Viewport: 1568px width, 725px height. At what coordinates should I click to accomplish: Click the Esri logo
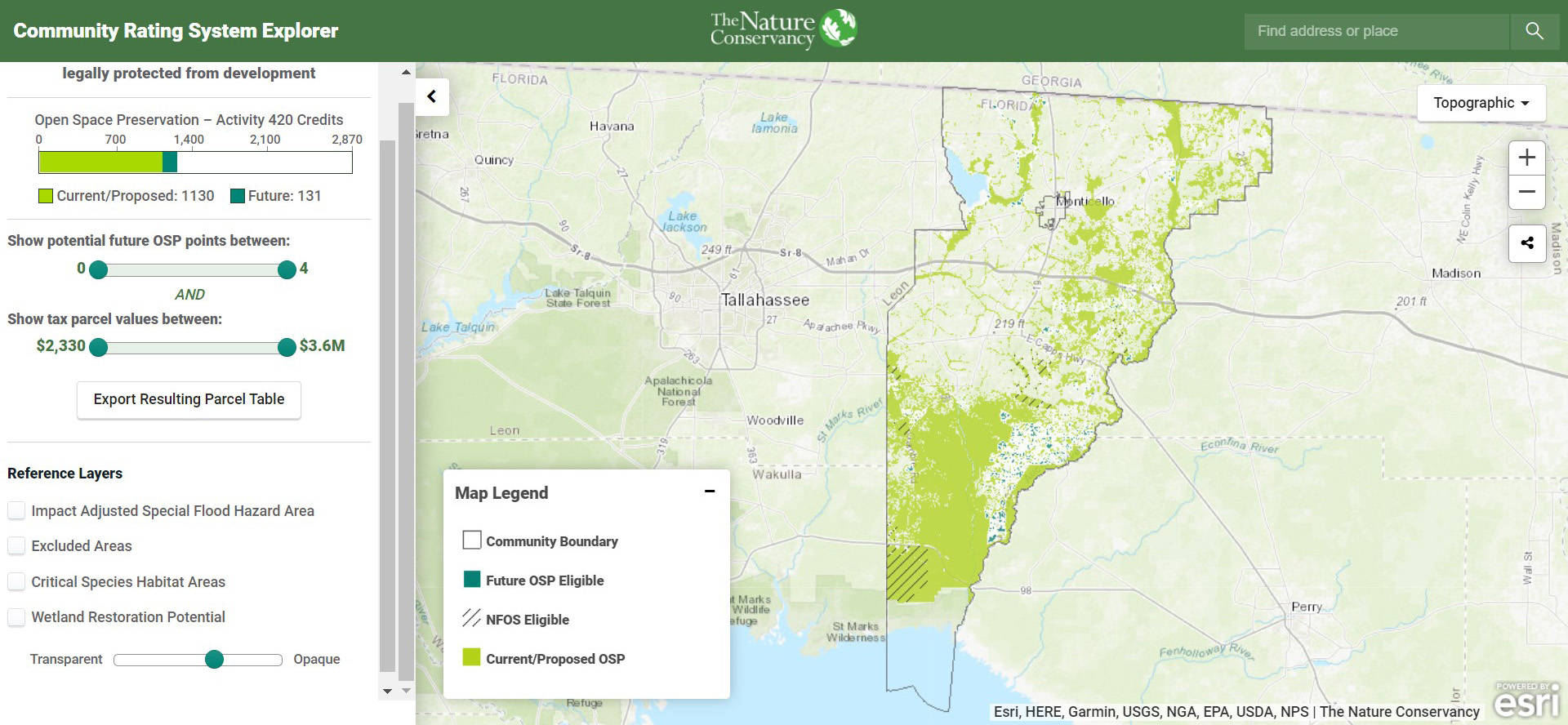1527,700
